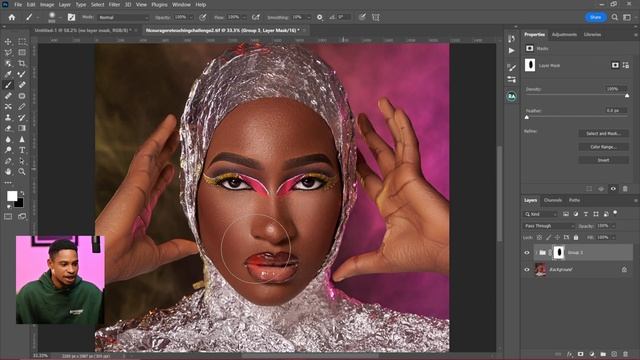
Task: Select the Eyedropper tool
Action: tap(8, 74)
